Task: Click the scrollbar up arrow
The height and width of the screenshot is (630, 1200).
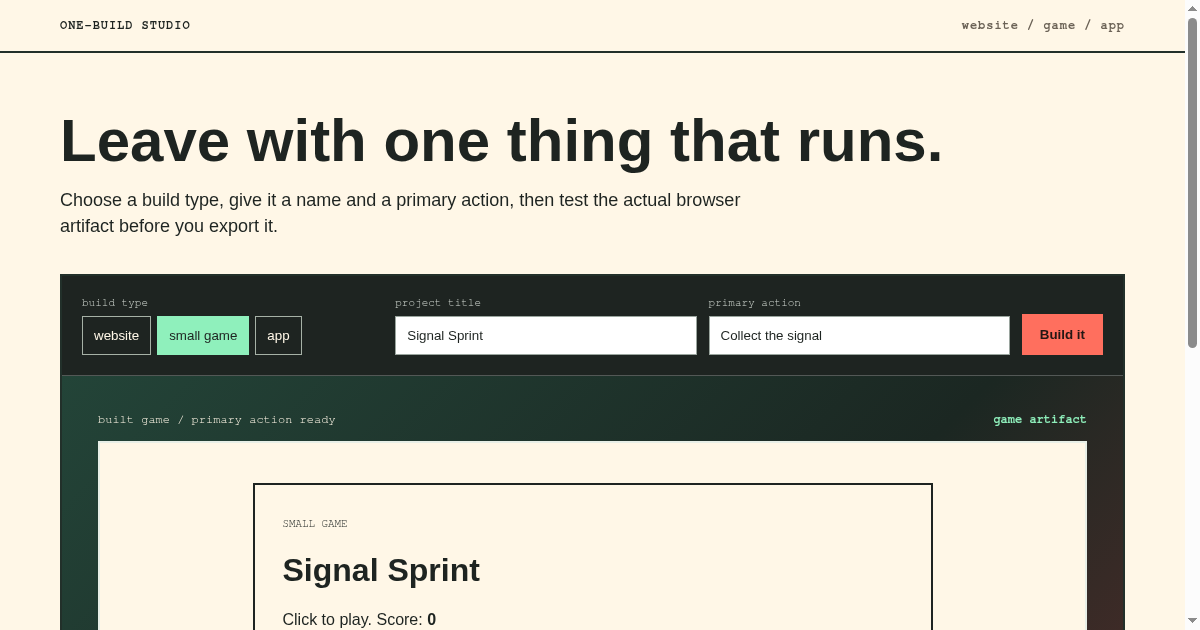Action: pyautogui.click(x=1192, y=8)
